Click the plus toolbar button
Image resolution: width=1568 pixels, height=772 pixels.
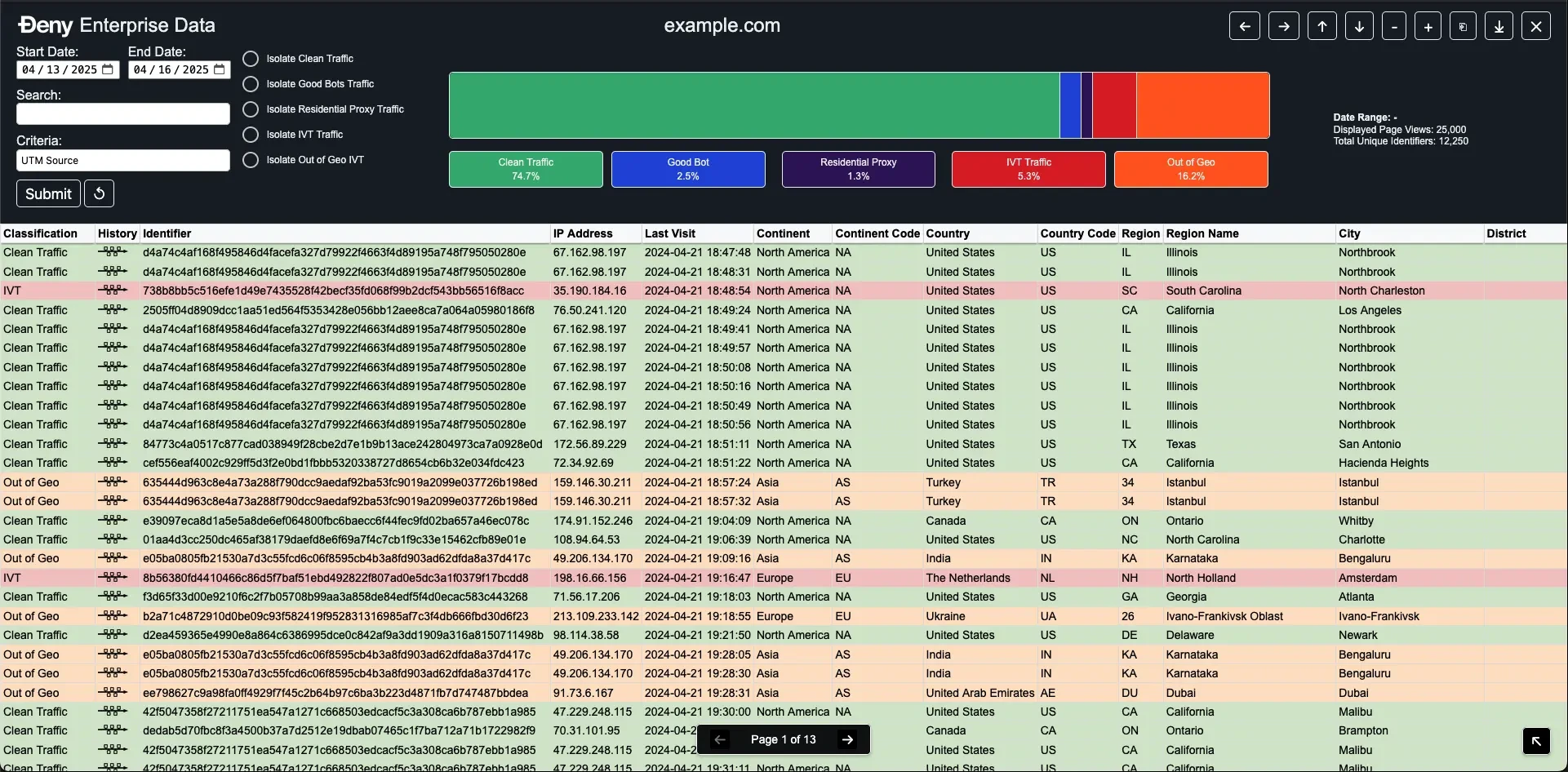[x=1428, y=26]
